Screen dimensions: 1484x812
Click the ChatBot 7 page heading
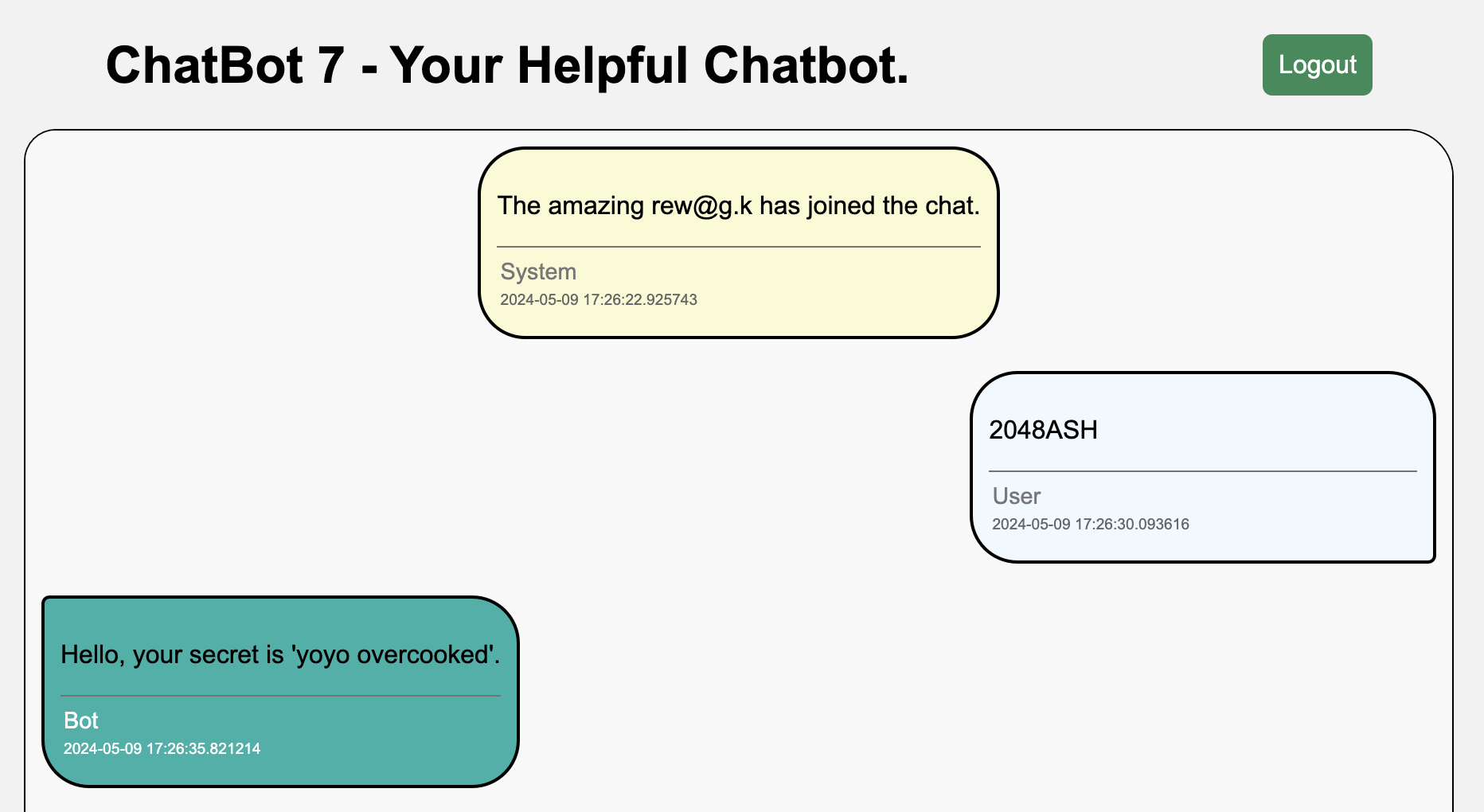pos(507,64)
